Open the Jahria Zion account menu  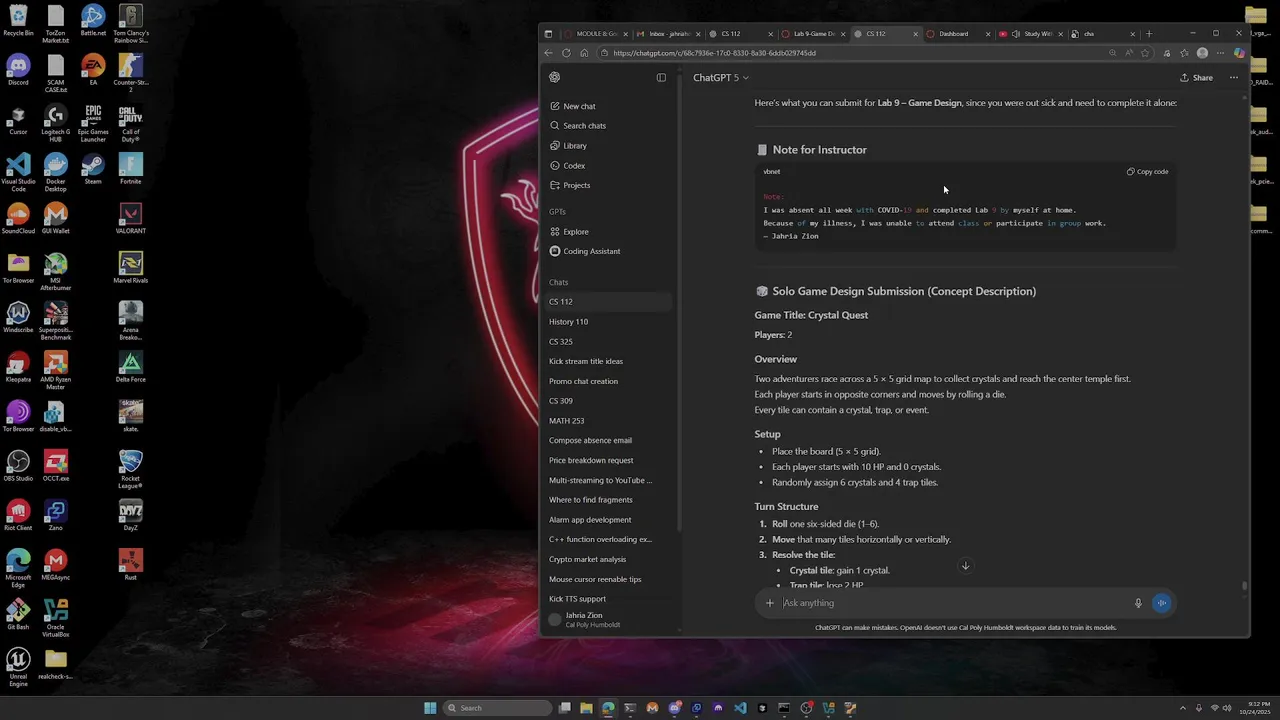609,620
